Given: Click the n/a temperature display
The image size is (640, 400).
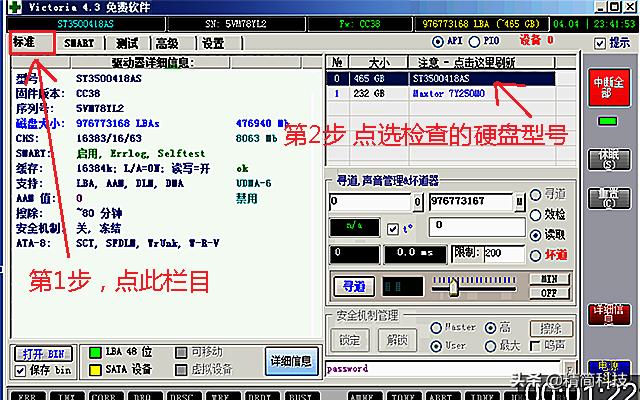Looking at the screenshot, I should click(354, 227).
